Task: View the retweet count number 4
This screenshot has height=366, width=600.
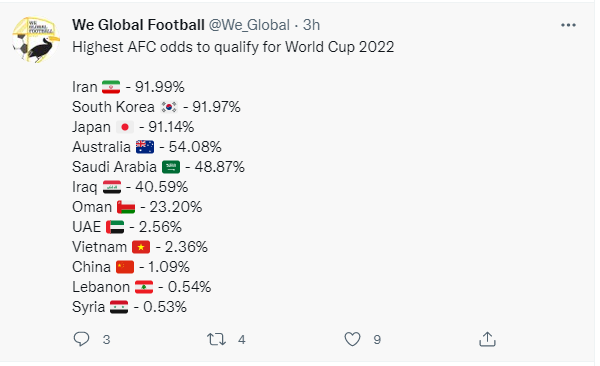Action: pyautogui.click(x=241, y=340)
